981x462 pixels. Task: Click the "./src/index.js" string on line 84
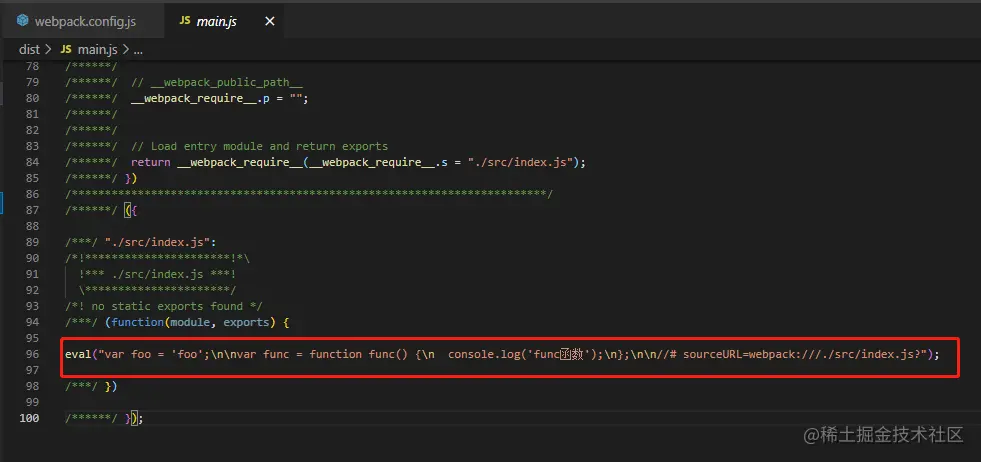point(521,162)
